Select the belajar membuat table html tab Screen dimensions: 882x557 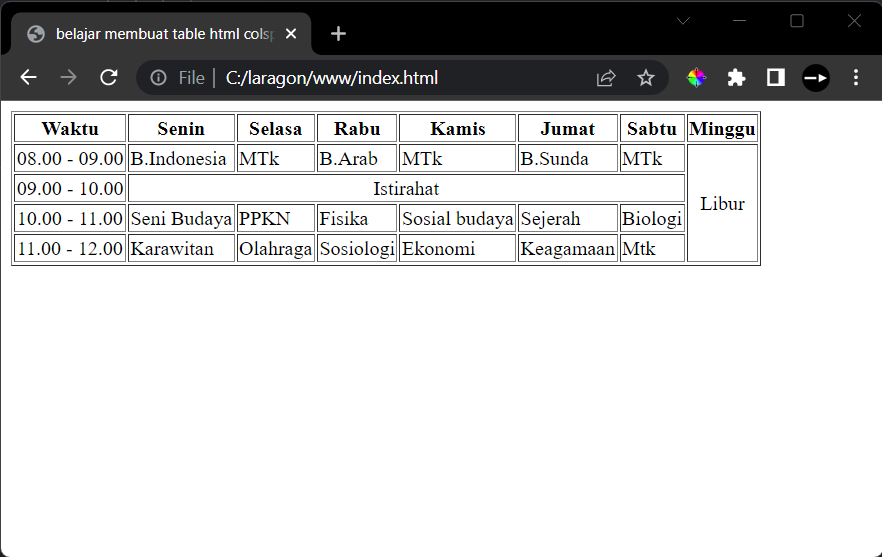161,34
